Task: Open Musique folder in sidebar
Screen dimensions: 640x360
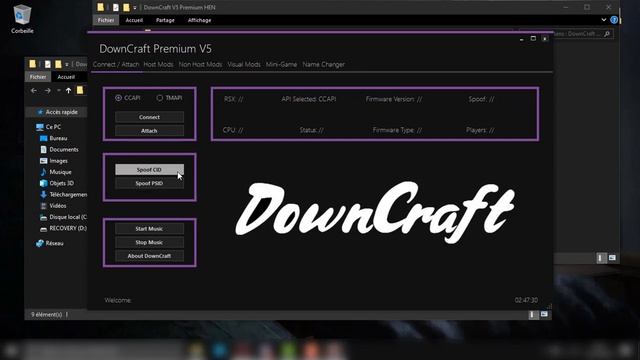Action: (x=56, y=172)
